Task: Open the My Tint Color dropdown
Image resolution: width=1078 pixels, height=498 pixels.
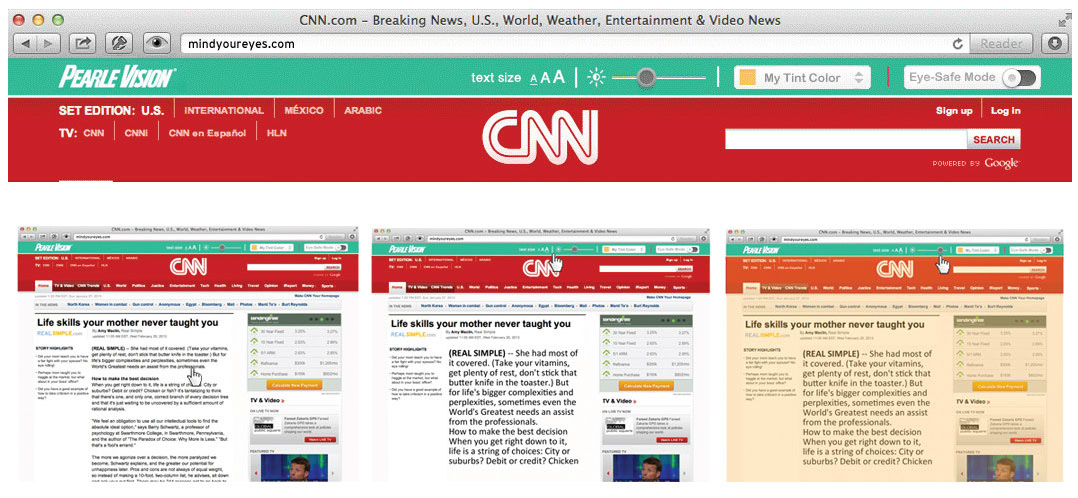Action: [x=802, y=78]
